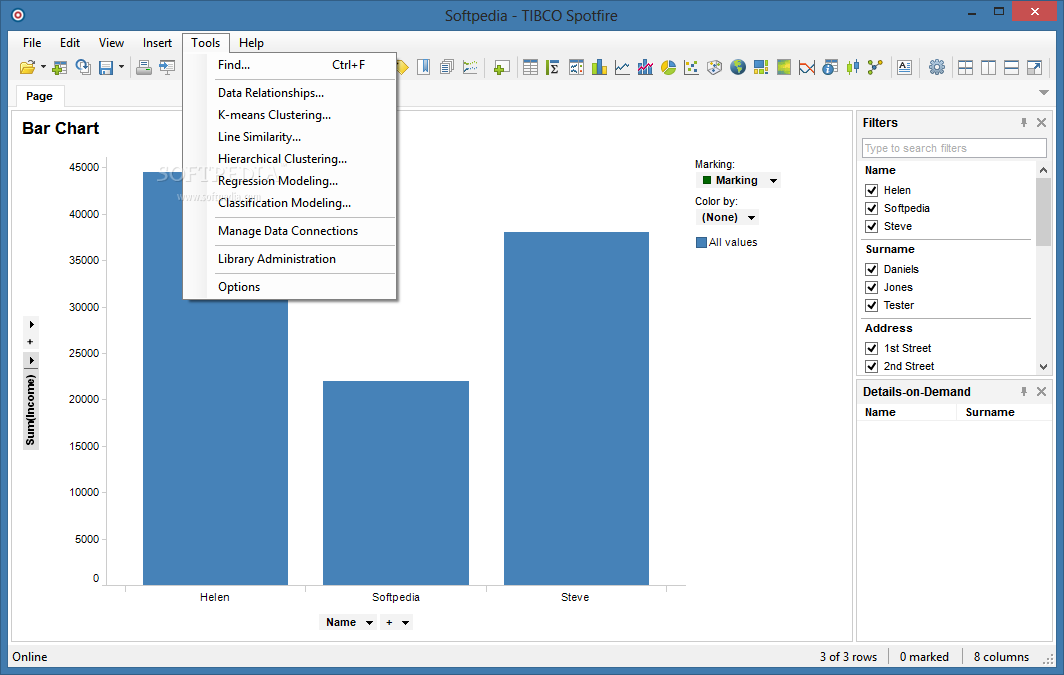Click the Softpedia bar in chart
1064x675 pixels.
[396, 483]
